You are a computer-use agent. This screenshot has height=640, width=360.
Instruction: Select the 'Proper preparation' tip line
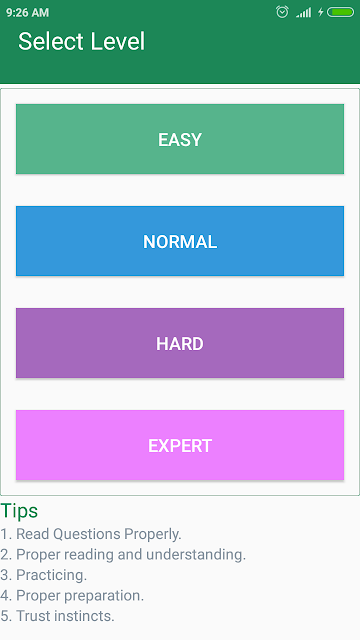pos(72,596)
